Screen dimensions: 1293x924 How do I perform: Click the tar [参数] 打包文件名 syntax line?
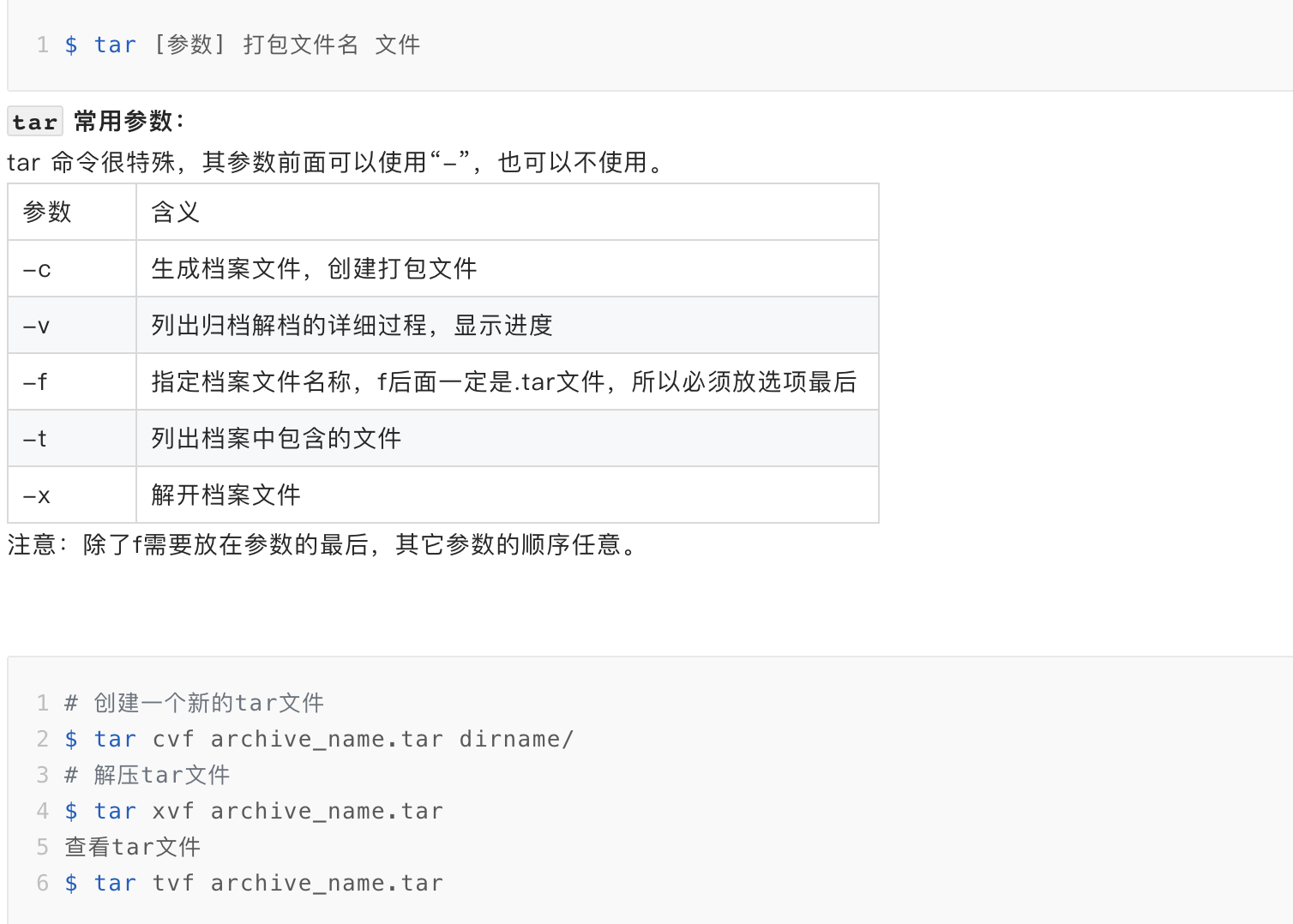click(243, 45)
